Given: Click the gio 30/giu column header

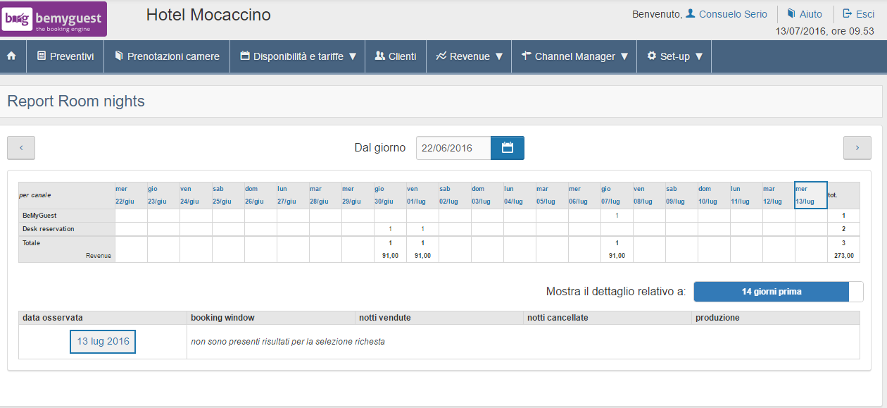Looking at the screenshot, I should (x=389, y=194).
